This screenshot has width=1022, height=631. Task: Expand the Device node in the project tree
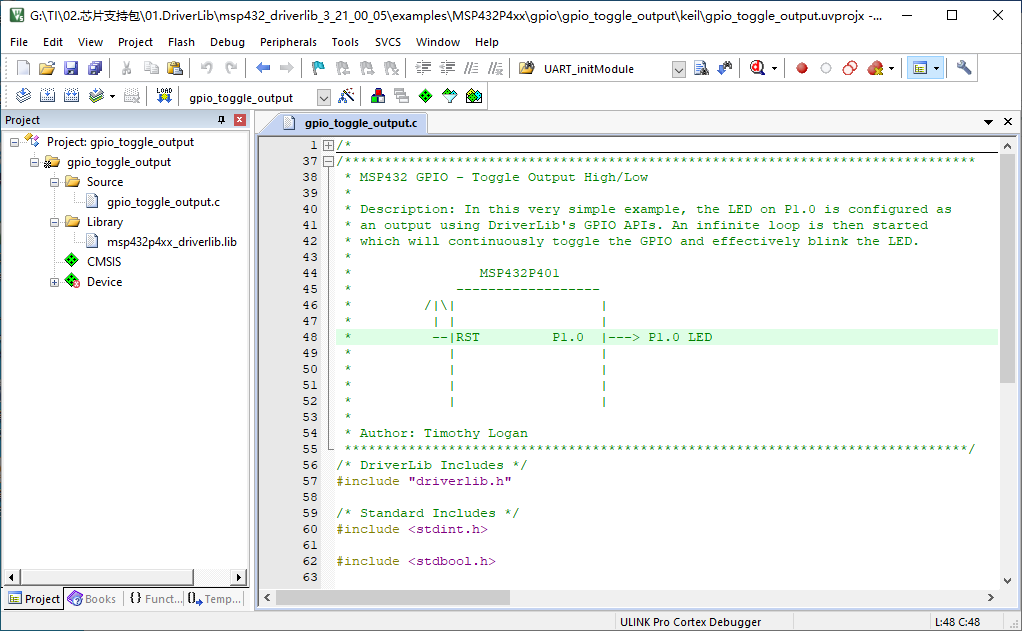pyautogui.click(x=55, y=282)
